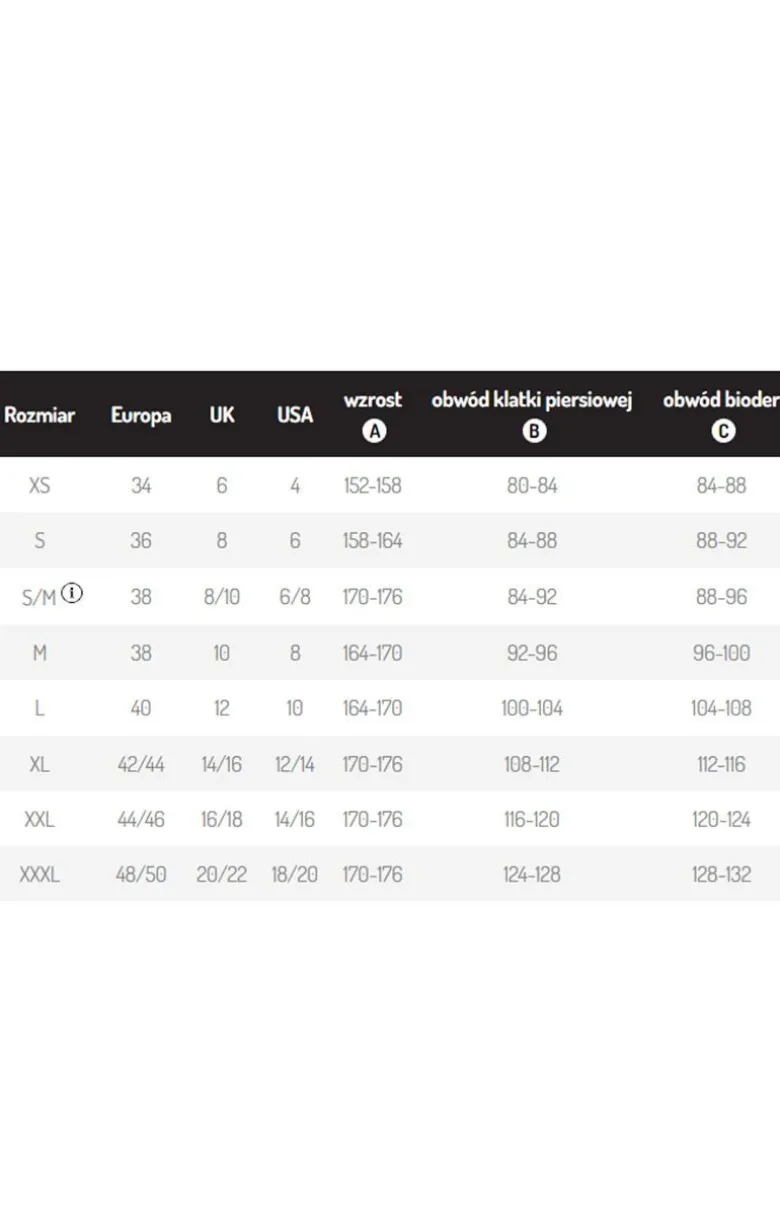Click the circled B icon under obwód klatki piersiowej

pos(534,431)
